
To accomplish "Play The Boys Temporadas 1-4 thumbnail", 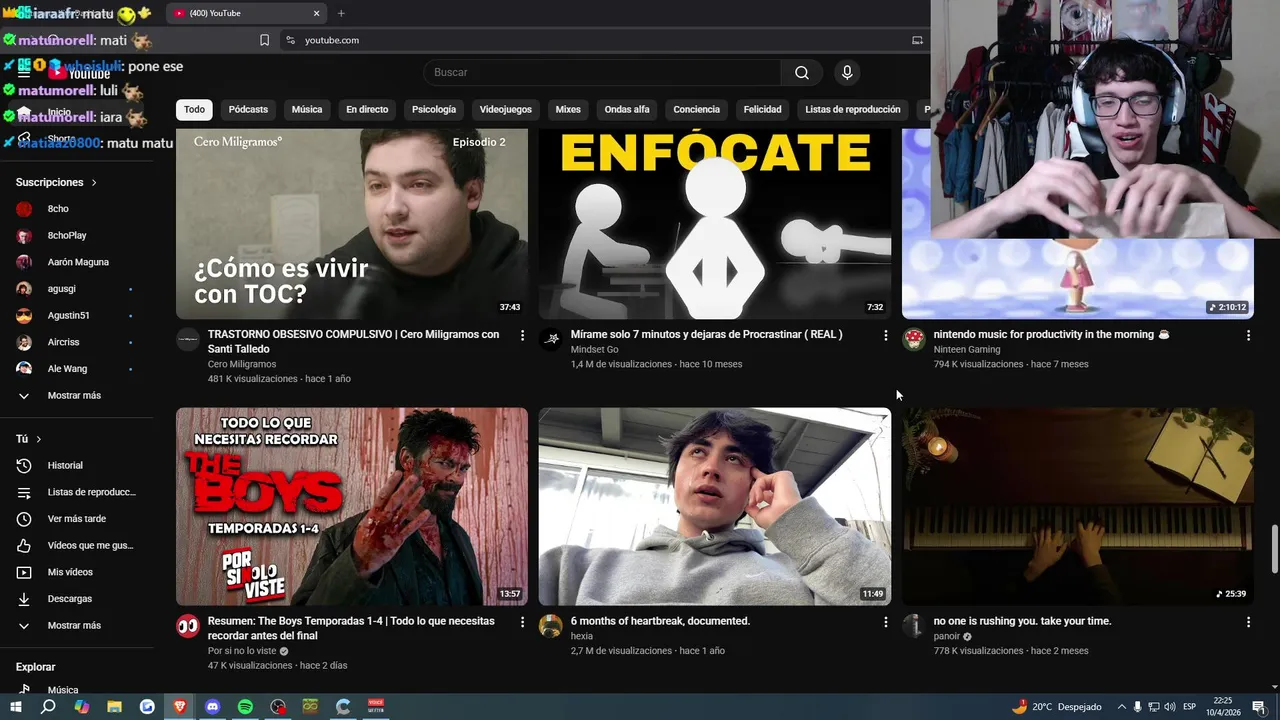I will click(x=352, y=506).
